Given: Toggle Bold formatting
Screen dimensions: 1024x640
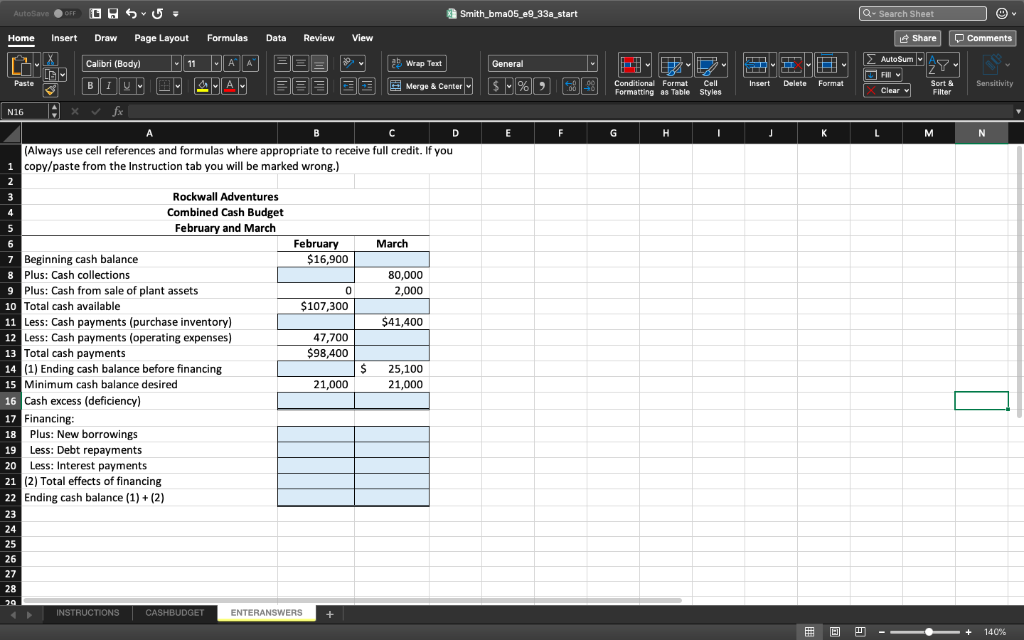Looking at the screenshot, I should [x=90, y=86].
